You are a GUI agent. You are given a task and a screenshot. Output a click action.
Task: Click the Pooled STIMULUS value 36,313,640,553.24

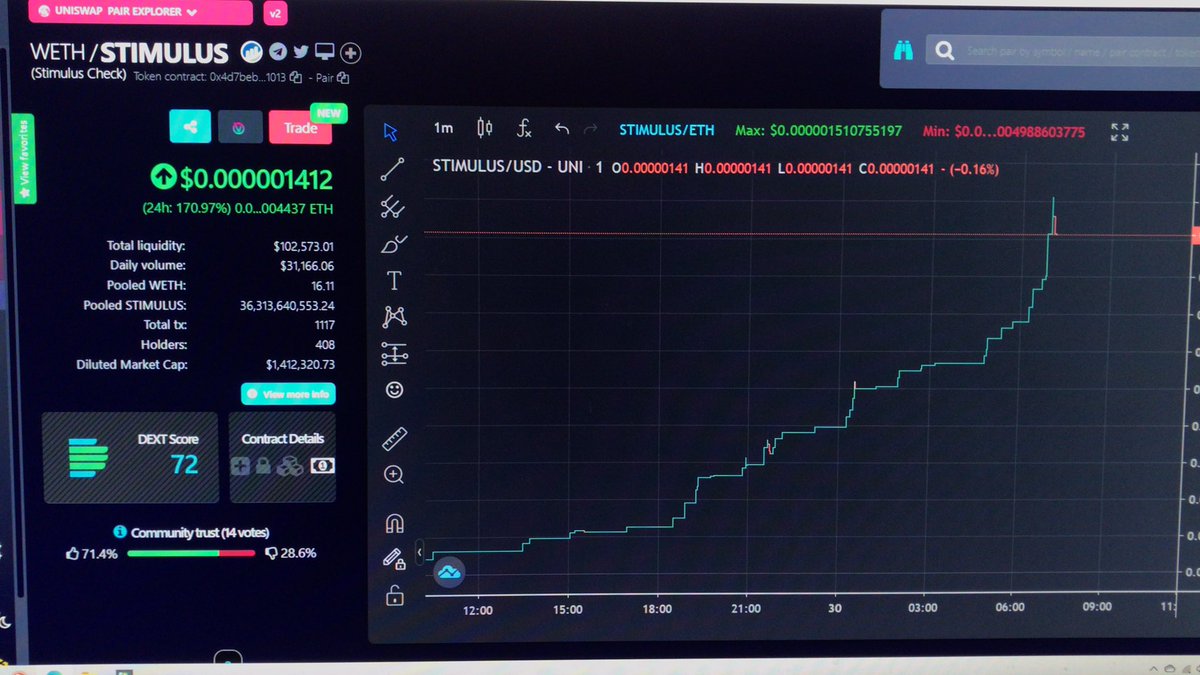[287, 305]
